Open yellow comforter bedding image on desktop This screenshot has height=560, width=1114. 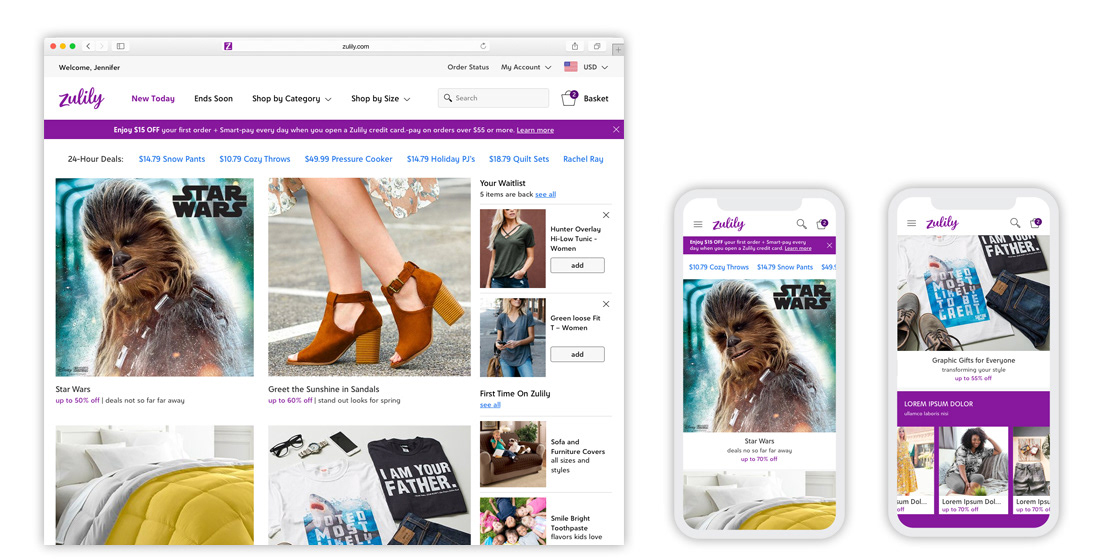pyautogui.click(x=154, y=485)
